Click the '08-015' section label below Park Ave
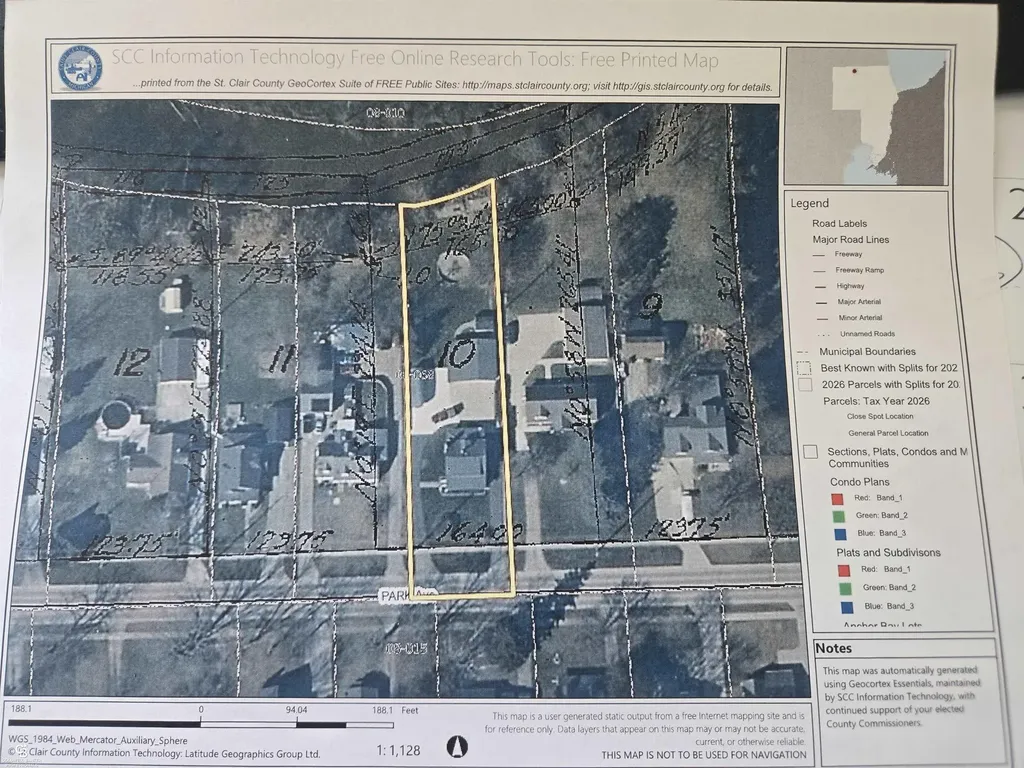 pos(406,648)
